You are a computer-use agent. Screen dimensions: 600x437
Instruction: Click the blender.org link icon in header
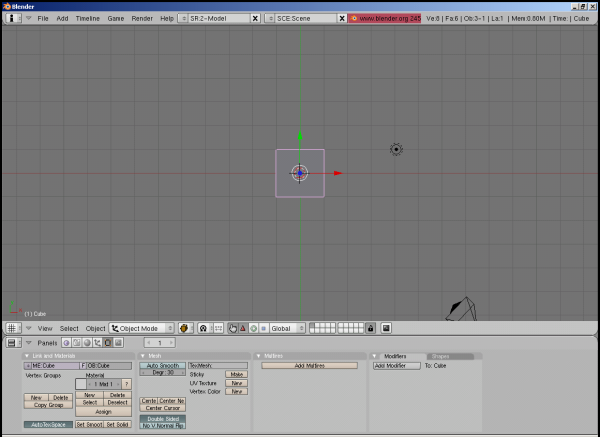coord(354,18)
